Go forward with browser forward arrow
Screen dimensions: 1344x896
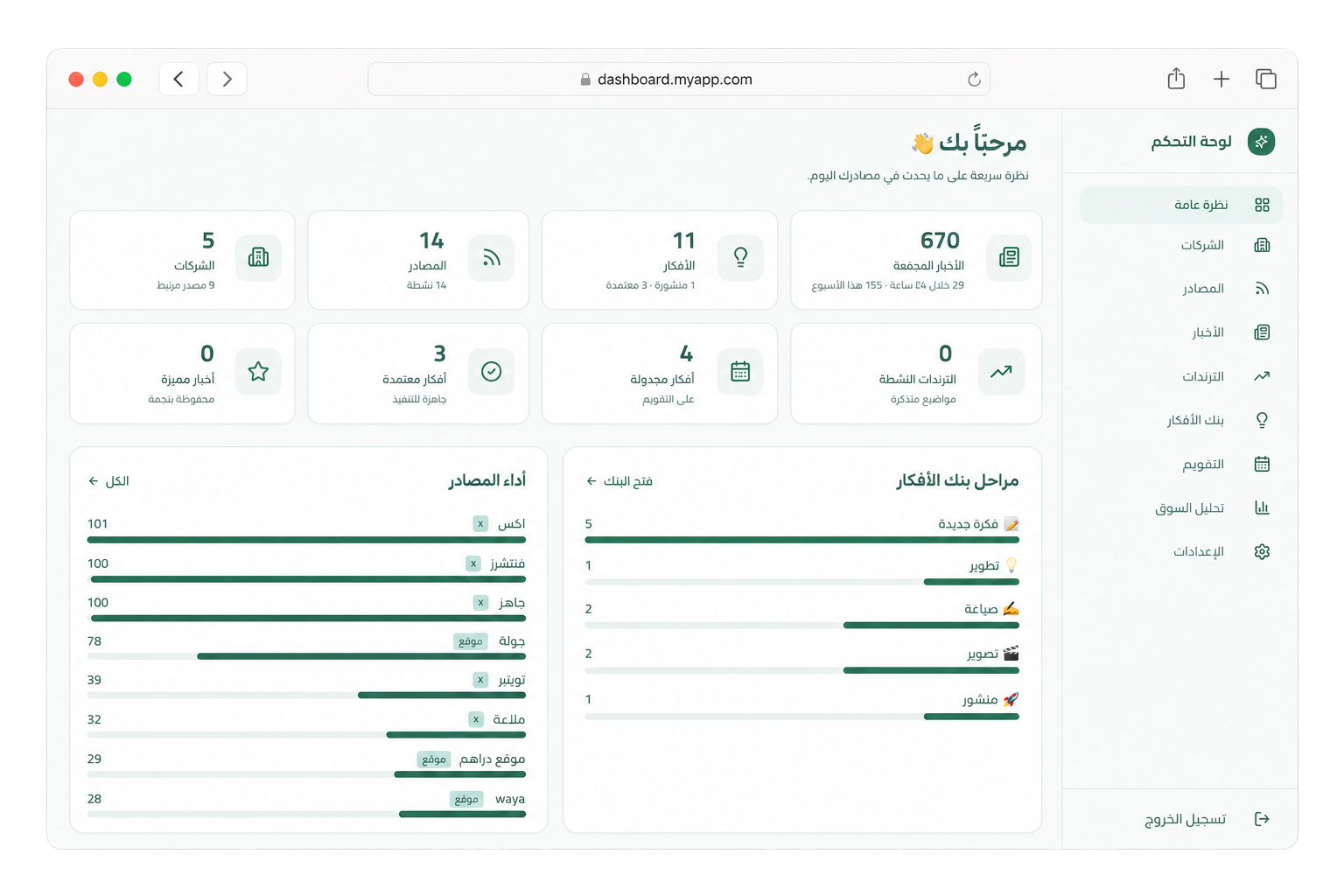[x=227, y=79]
